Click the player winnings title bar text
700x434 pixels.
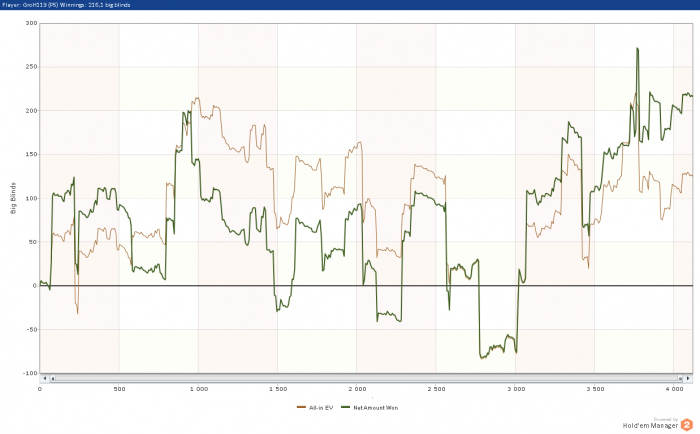pos(66,5)
